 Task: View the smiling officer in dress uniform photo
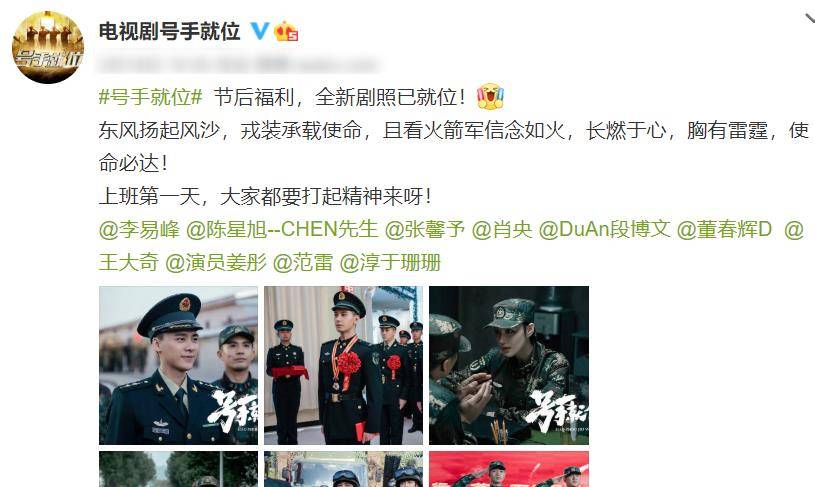(x=178, y=365)
